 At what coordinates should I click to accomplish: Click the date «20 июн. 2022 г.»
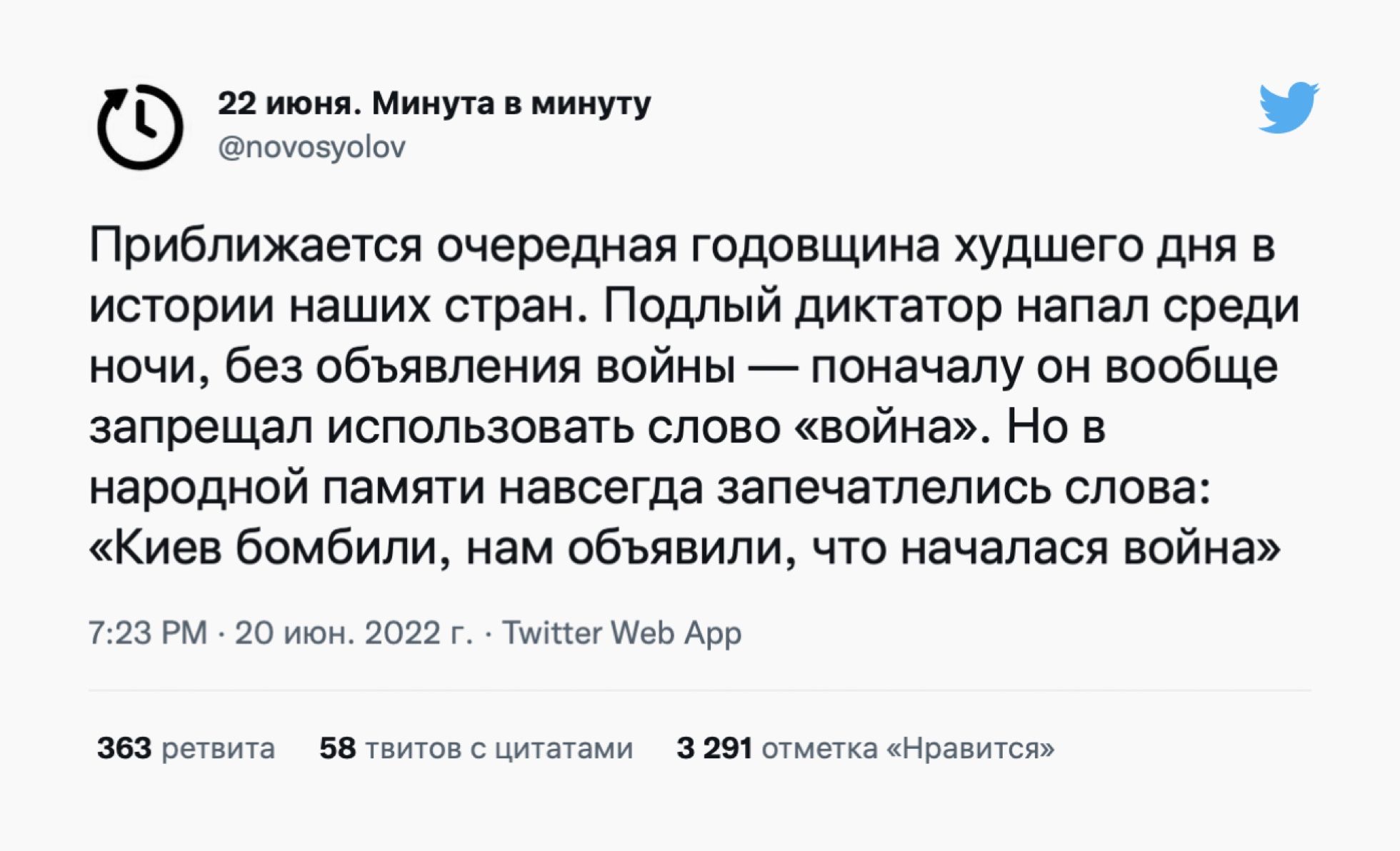pyautogui.click(x=354, y=633)
